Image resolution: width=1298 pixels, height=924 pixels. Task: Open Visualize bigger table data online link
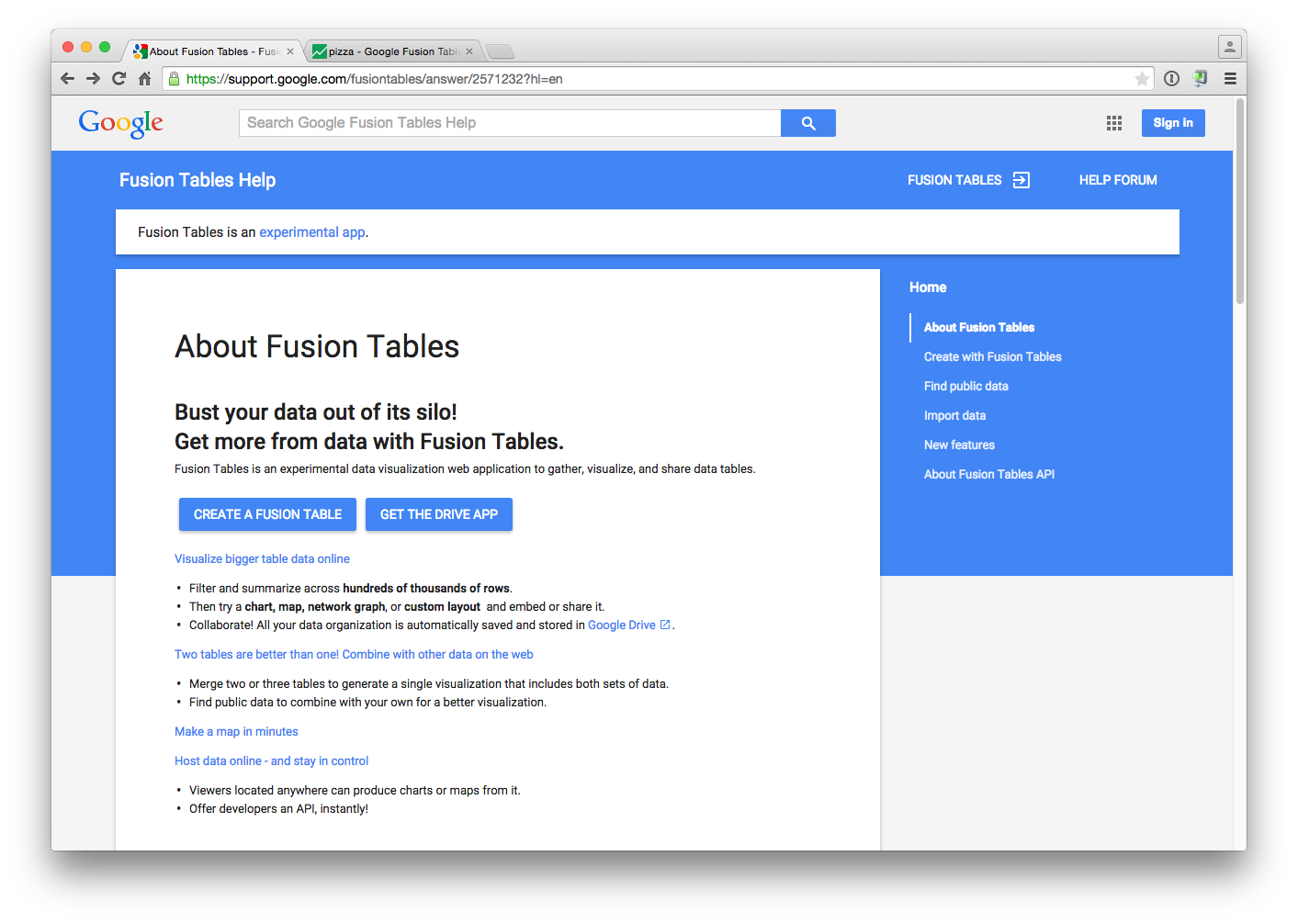(x=262, y=558)
